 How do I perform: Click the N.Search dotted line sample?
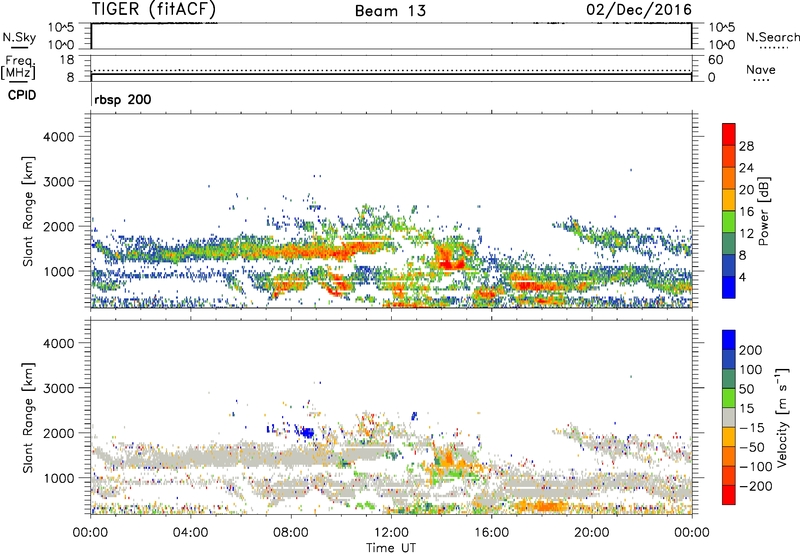coord(774,48)
